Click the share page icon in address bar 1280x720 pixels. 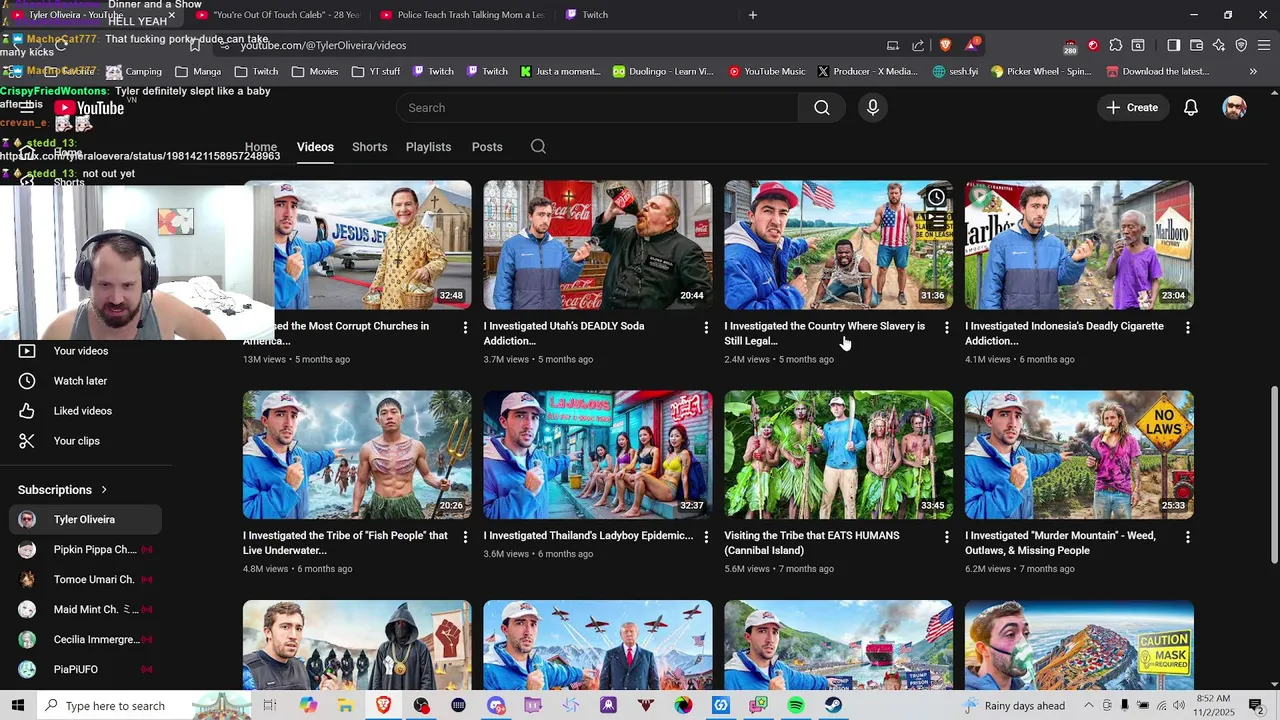pyautogui.click(x=918, y=45)
